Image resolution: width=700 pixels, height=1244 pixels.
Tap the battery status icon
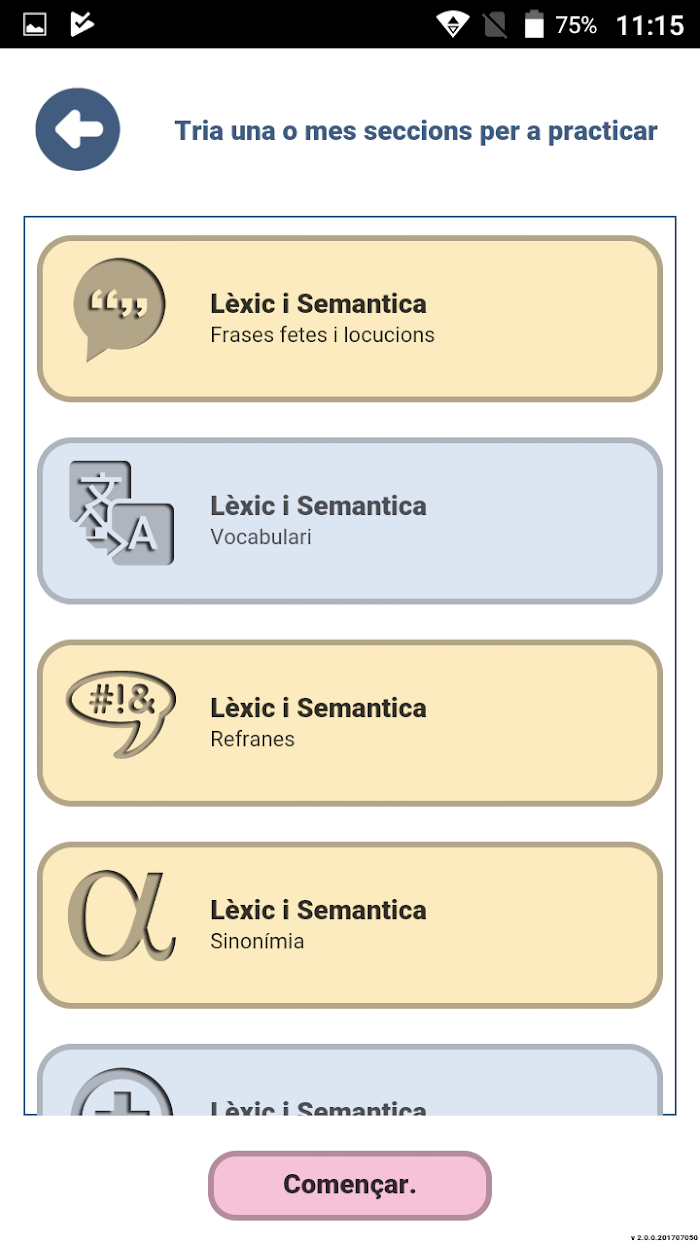point(535,25)
